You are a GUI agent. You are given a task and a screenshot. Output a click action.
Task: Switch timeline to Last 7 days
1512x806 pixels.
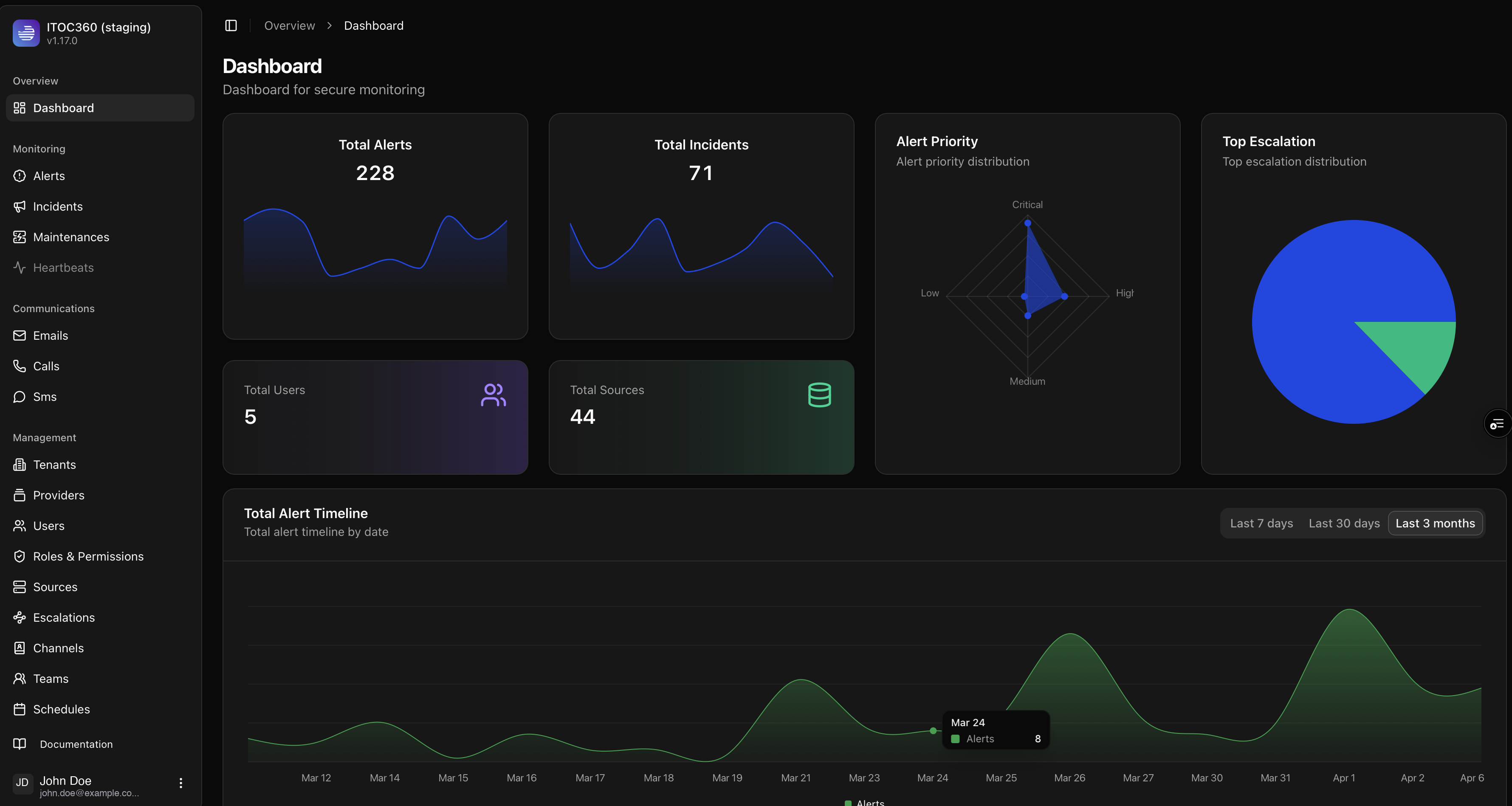coord(1261,523)
